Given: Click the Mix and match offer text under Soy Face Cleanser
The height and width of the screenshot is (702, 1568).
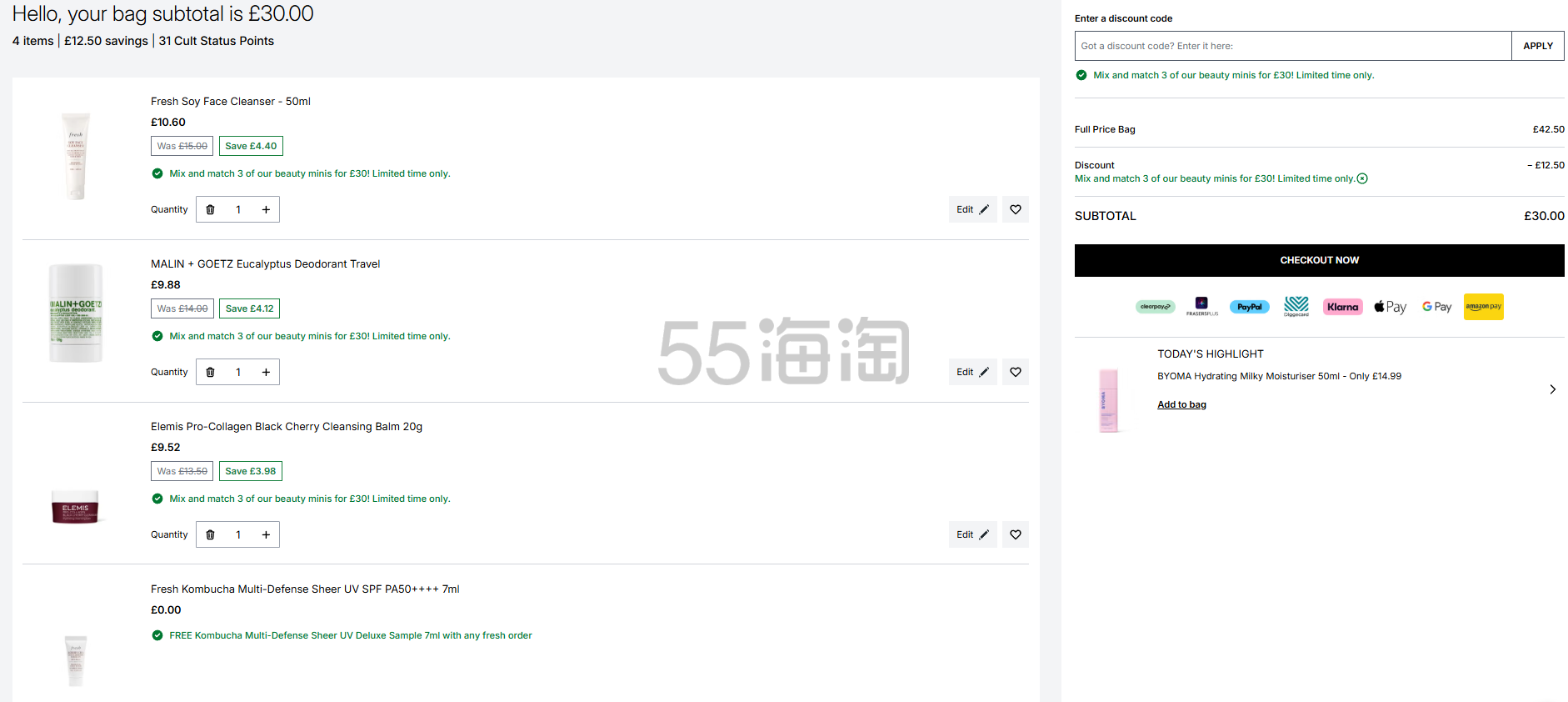Looking at the screenshot, I should pos(310,173).
